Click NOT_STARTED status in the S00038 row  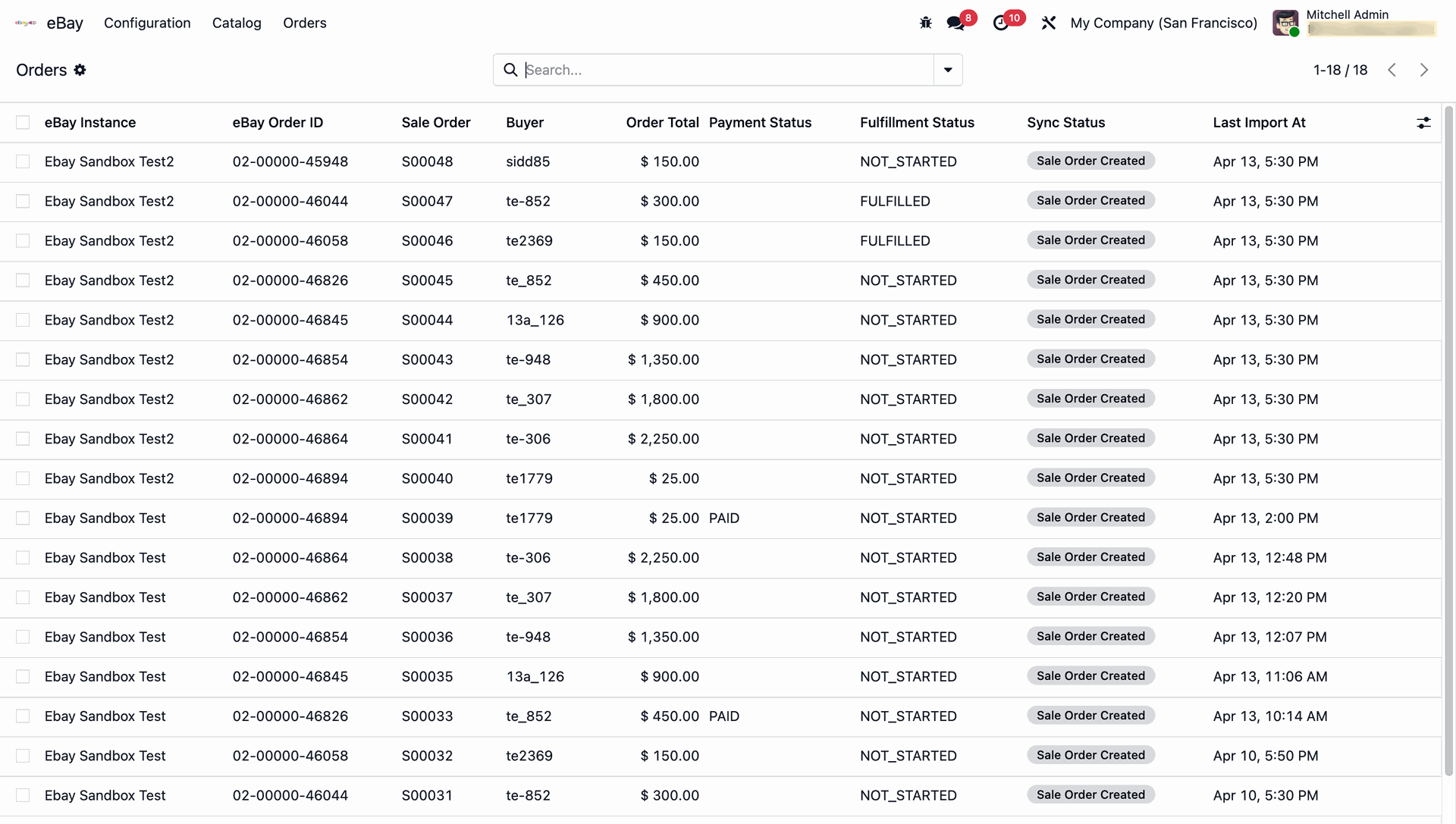[908, 558]
